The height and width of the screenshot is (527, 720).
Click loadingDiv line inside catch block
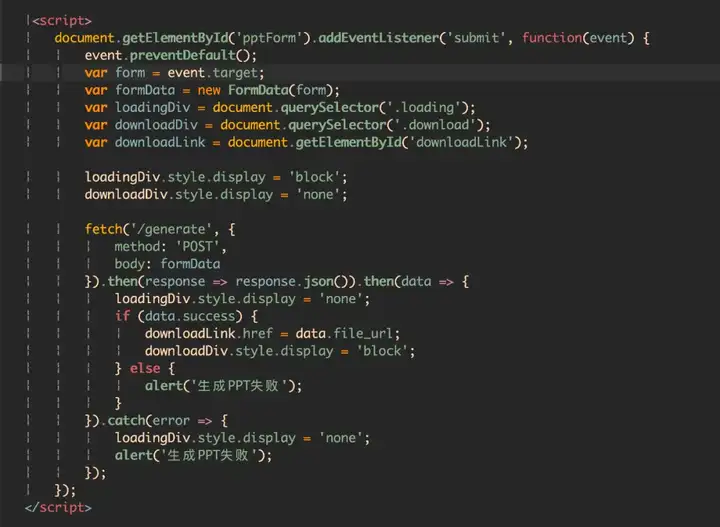pyautogui.click(x=242, y=438)
